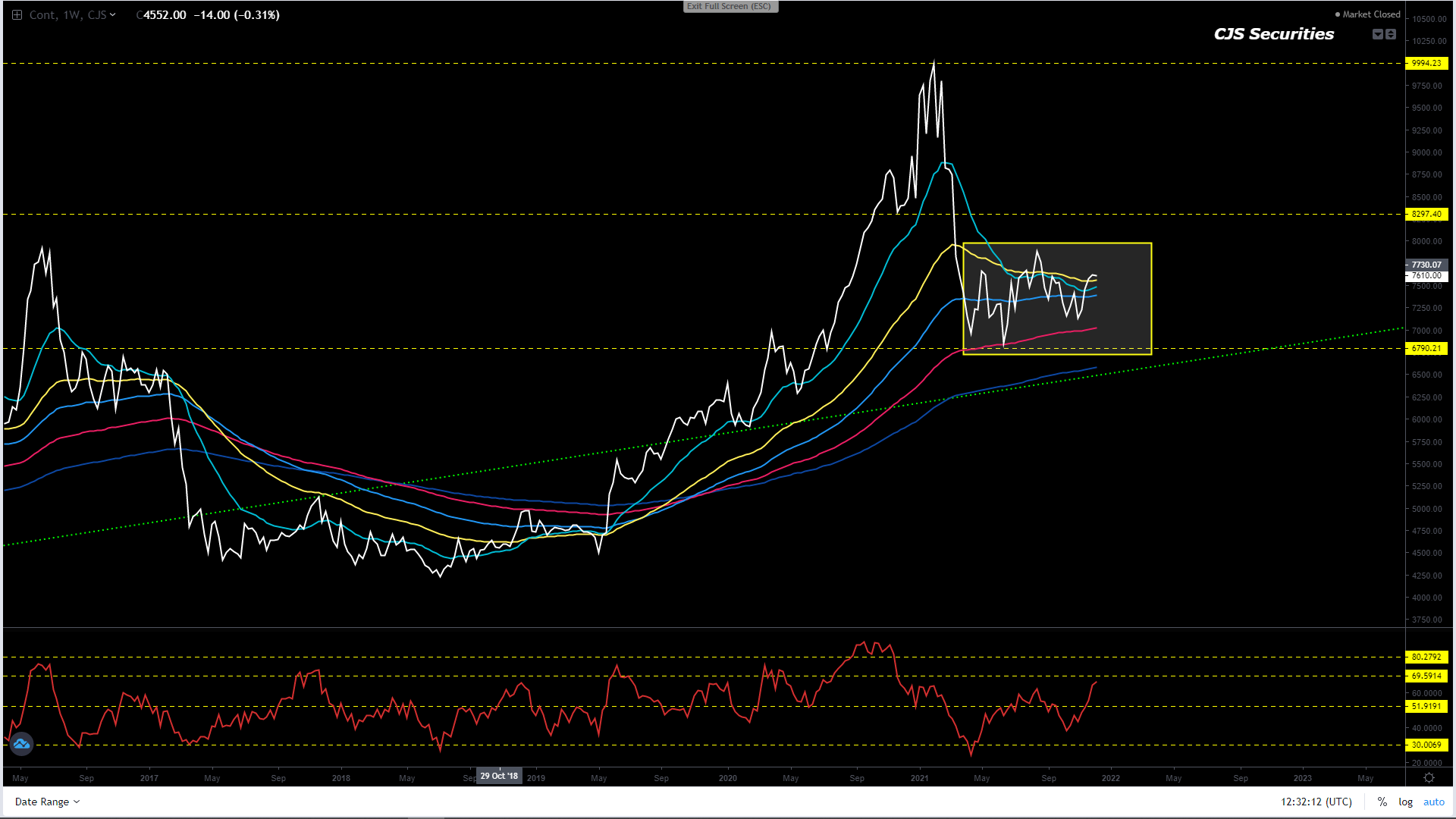Image resolution: width=1456 pixels, height=819 pixels.
Task: Click the 6790.21 price level label
Action: tap(1426, 349)
